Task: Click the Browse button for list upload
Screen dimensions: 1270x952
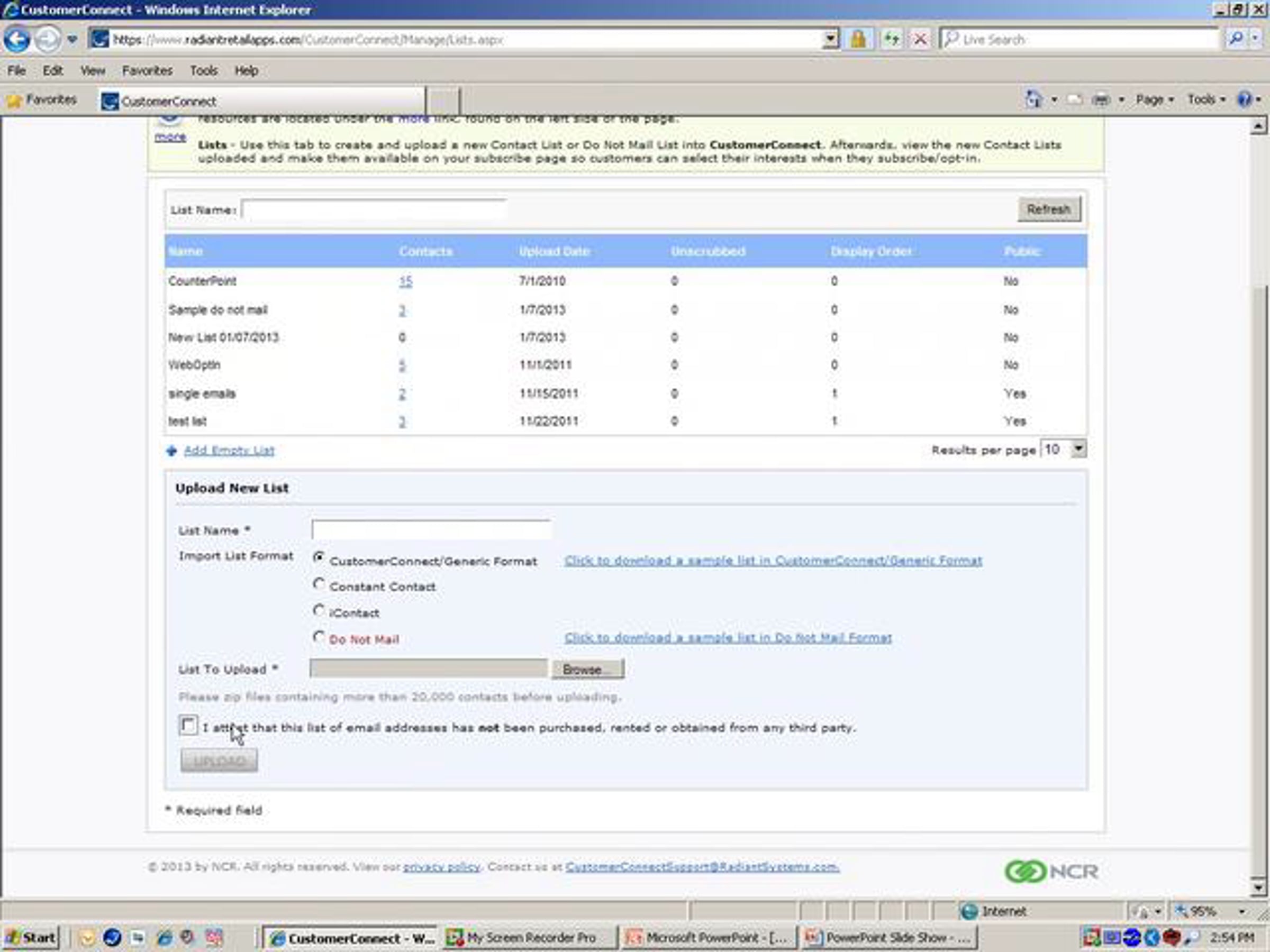Action: point(587,669)
